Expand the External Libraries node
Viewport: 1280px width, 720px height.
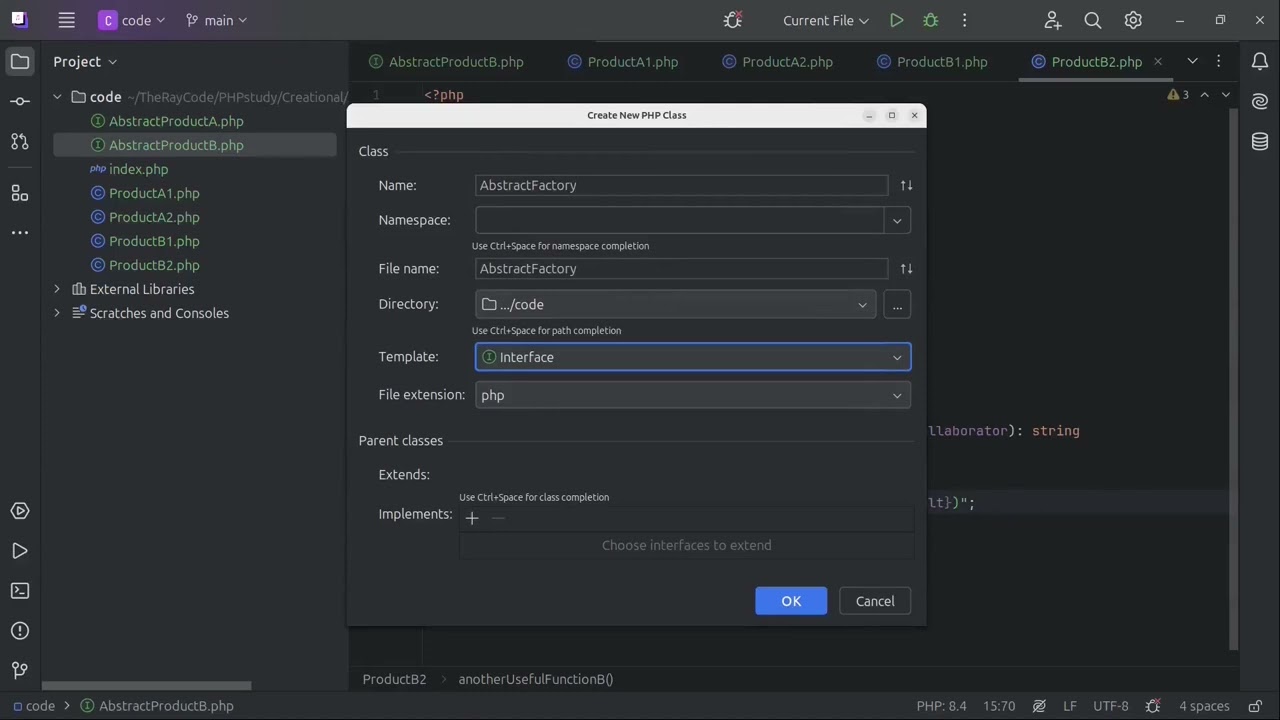[57, 289]
